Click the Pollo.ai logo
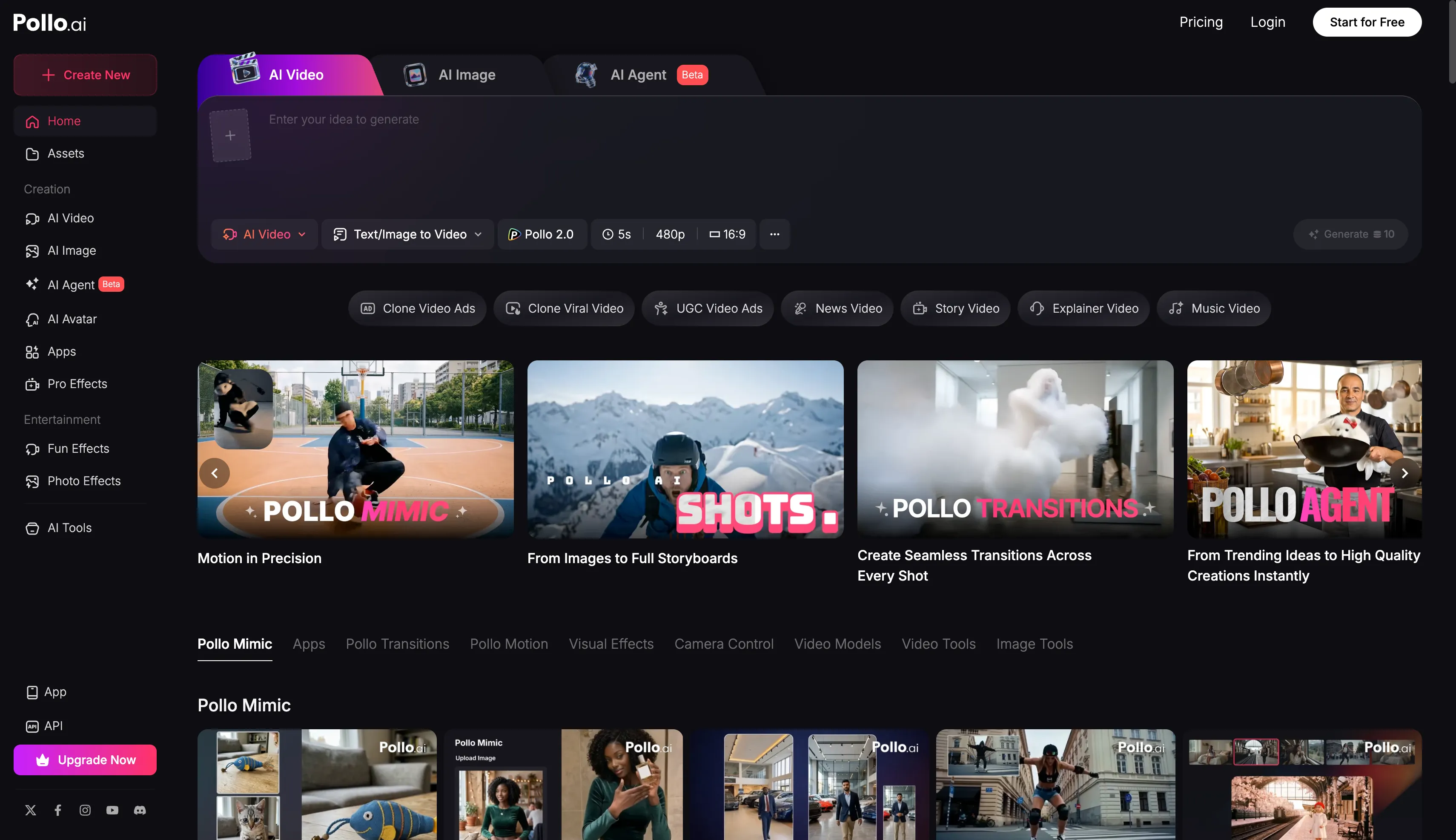 point(49,23)
